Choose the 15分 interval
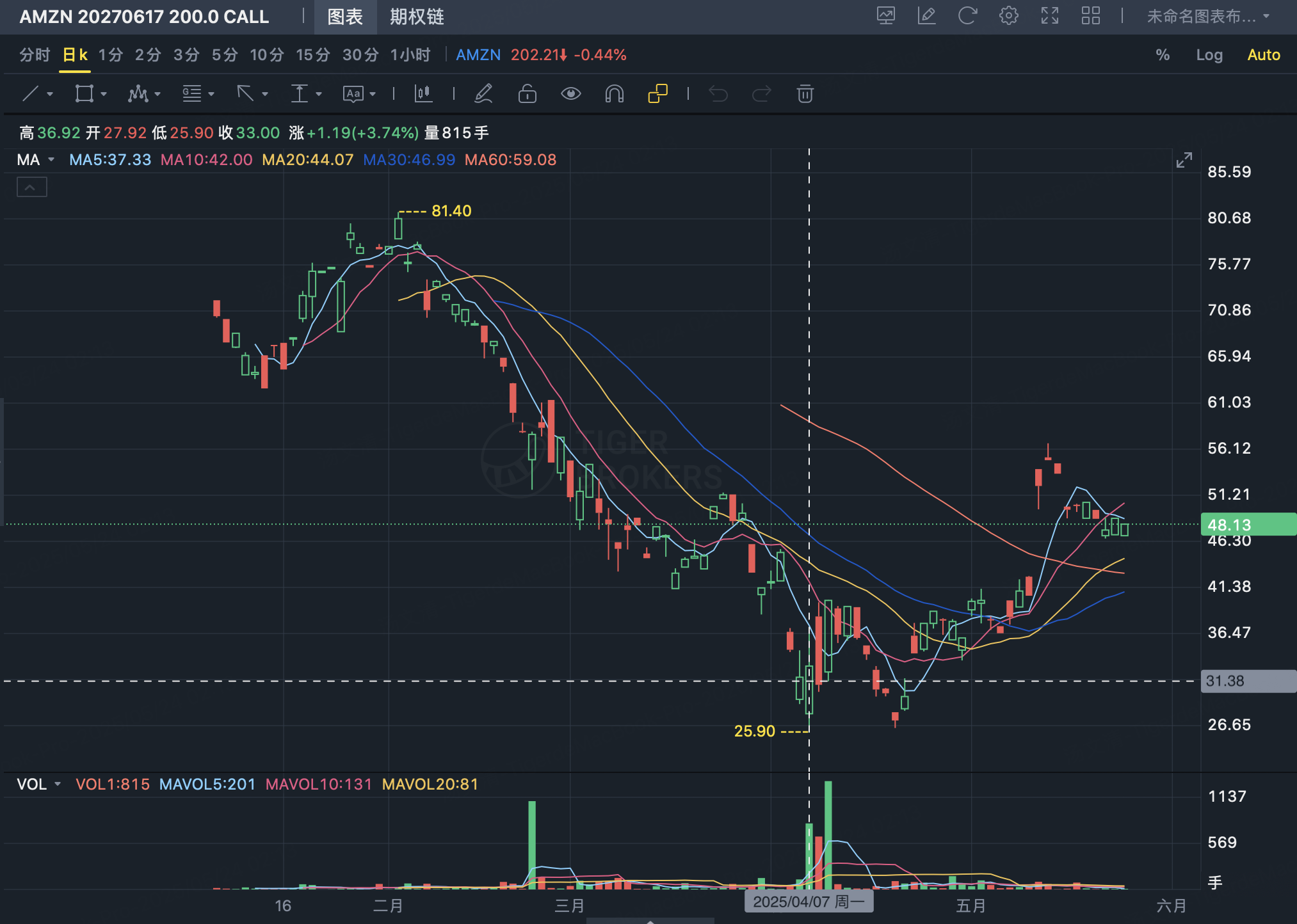The width and height of the screenshot is (1297, 924). point(313,55)
